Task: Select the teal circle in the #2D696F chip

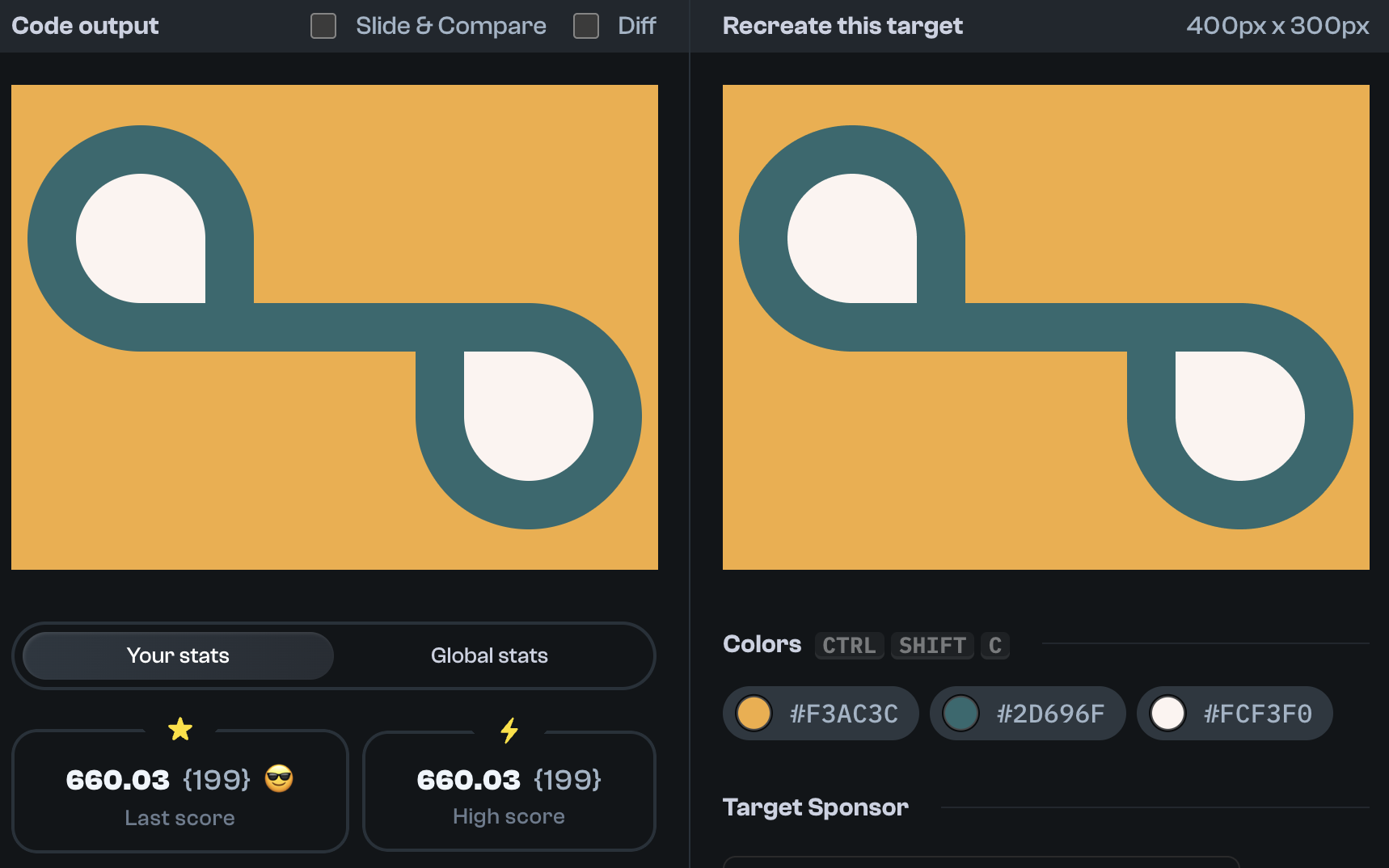Action: coord(962,714)
